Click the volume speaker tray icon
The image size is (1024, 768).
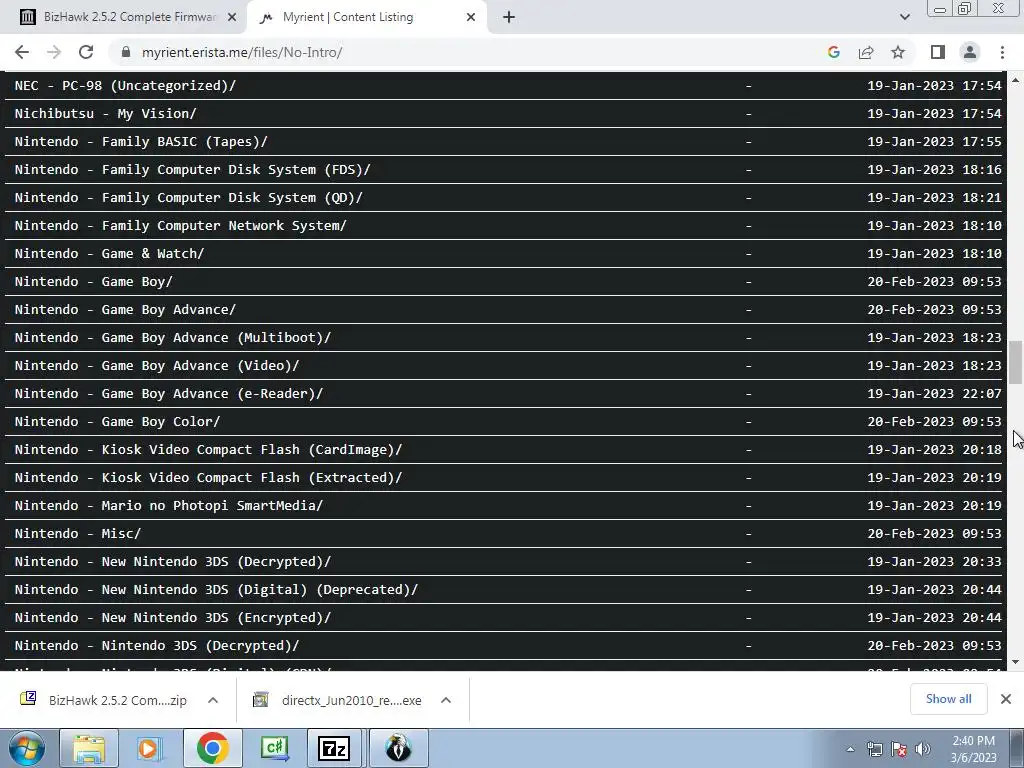923,749
